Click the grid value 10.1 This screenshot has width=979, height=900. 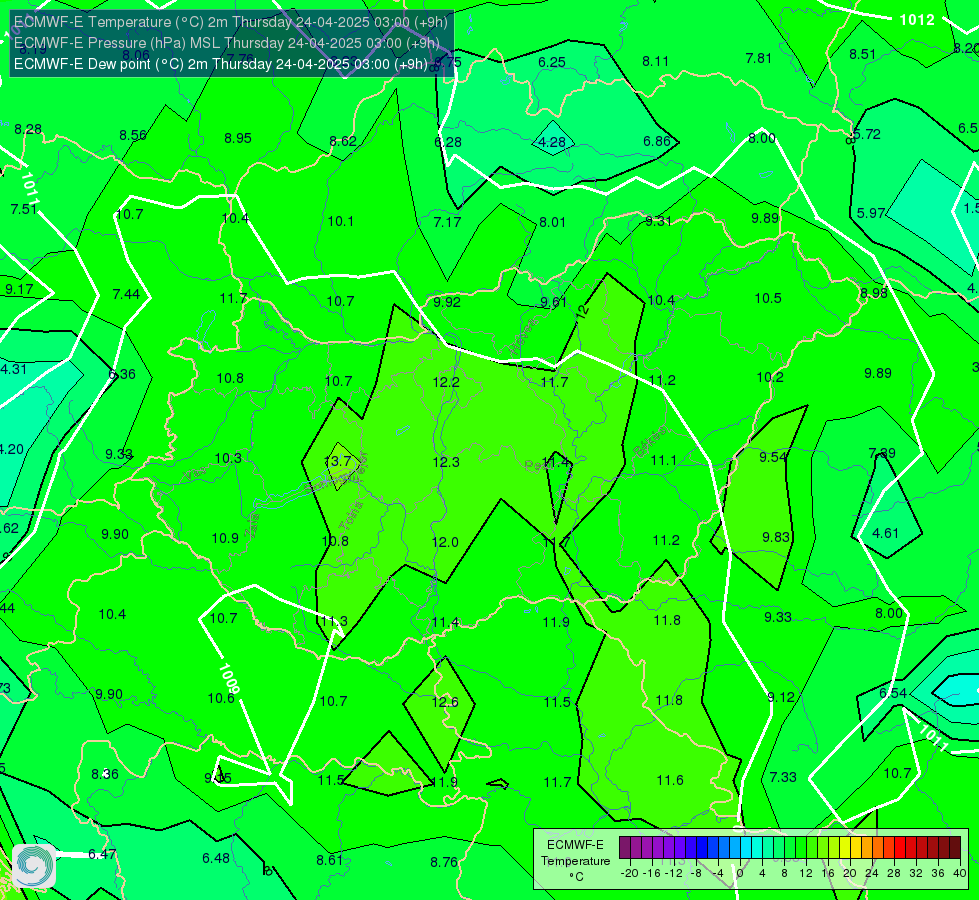(340, 221)
